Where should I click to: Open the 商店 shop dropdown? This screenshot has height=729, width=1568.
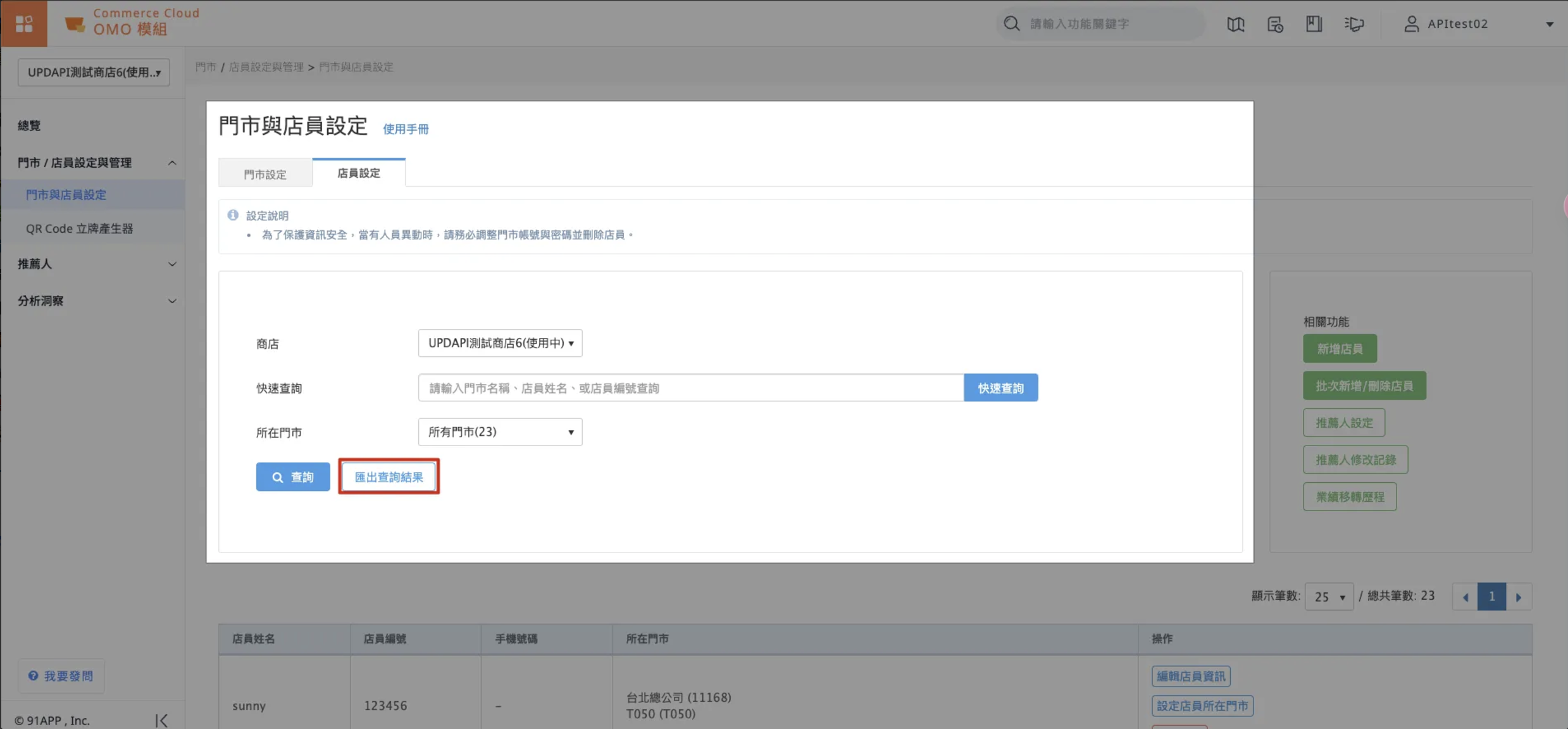[499, 343]
